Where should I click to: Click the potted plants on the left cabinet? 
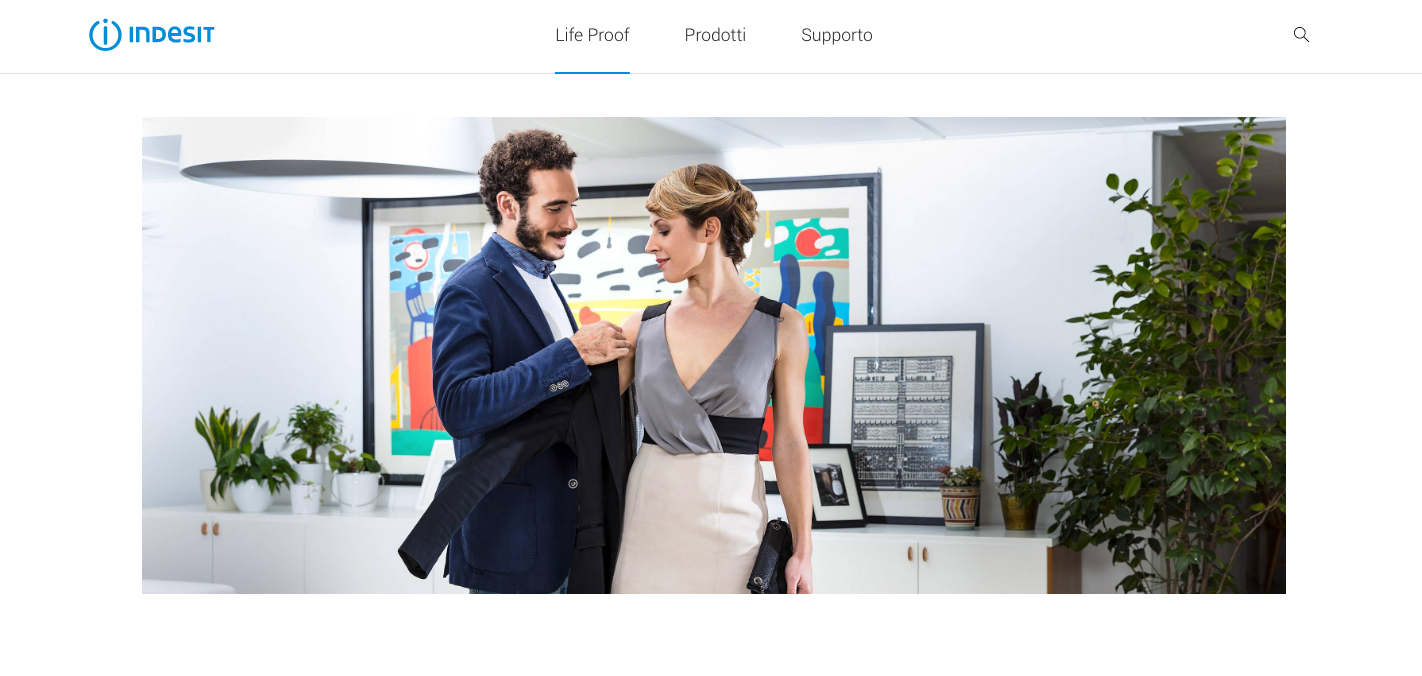[x=290, y=460]
